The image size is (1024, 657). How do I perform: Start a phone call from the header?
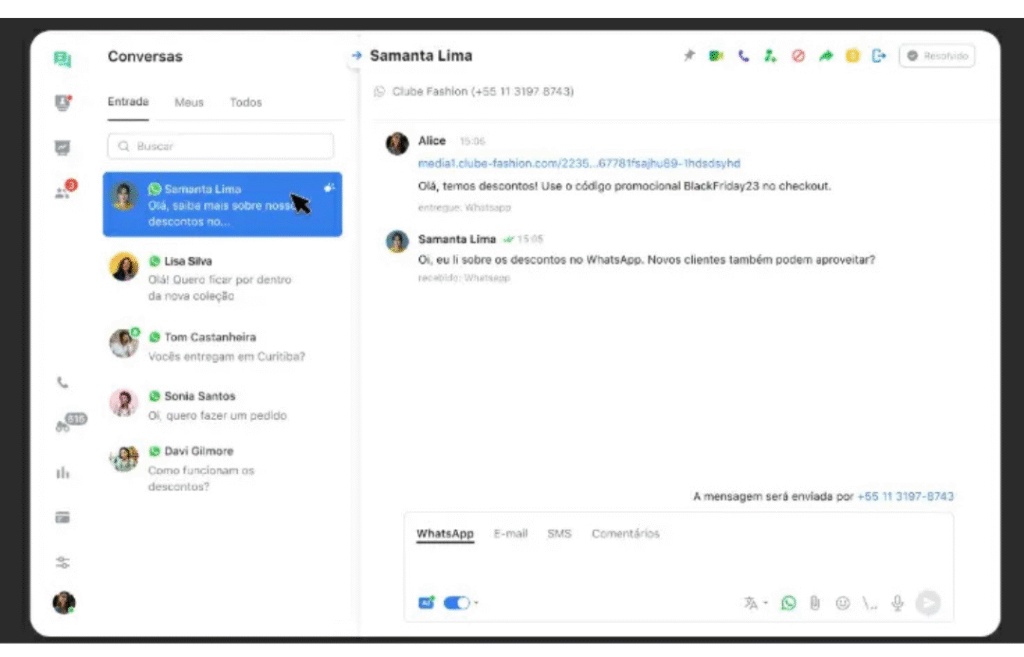743,56
